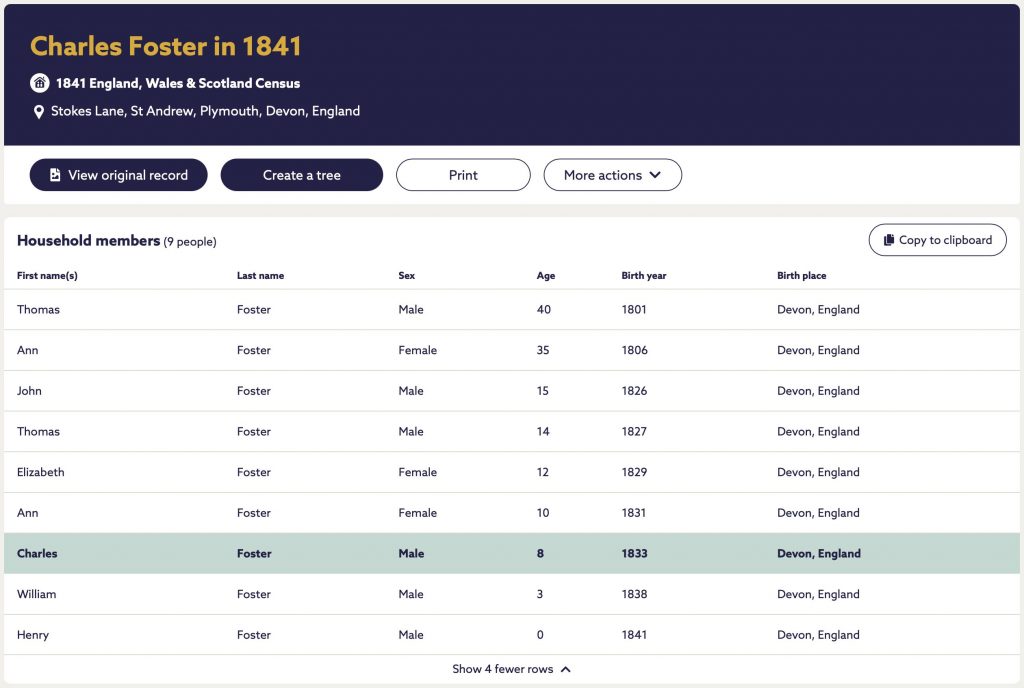This screenshot has height=688, width=1024.
Task: Click Devon, England in Henry's row
Action: pyautogui.click(x=818, y=634)
